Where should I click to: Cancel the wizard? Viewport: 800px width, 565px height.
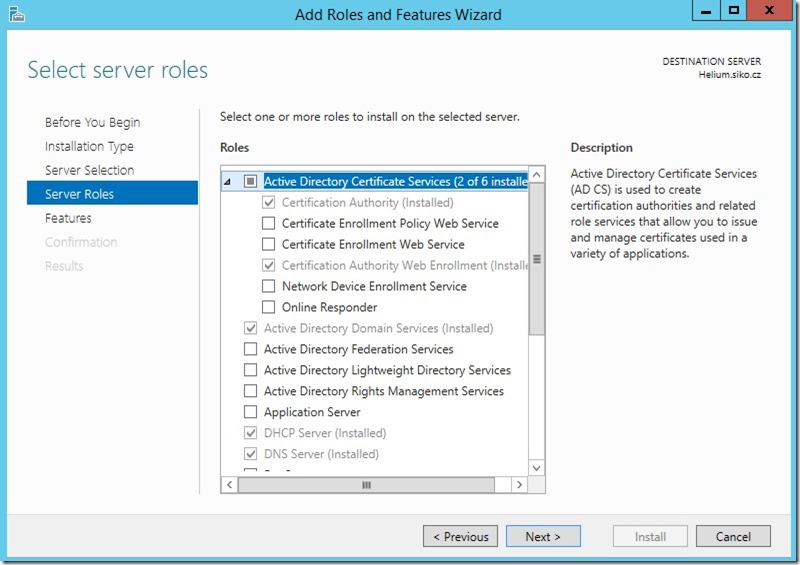tap(733, 536)
